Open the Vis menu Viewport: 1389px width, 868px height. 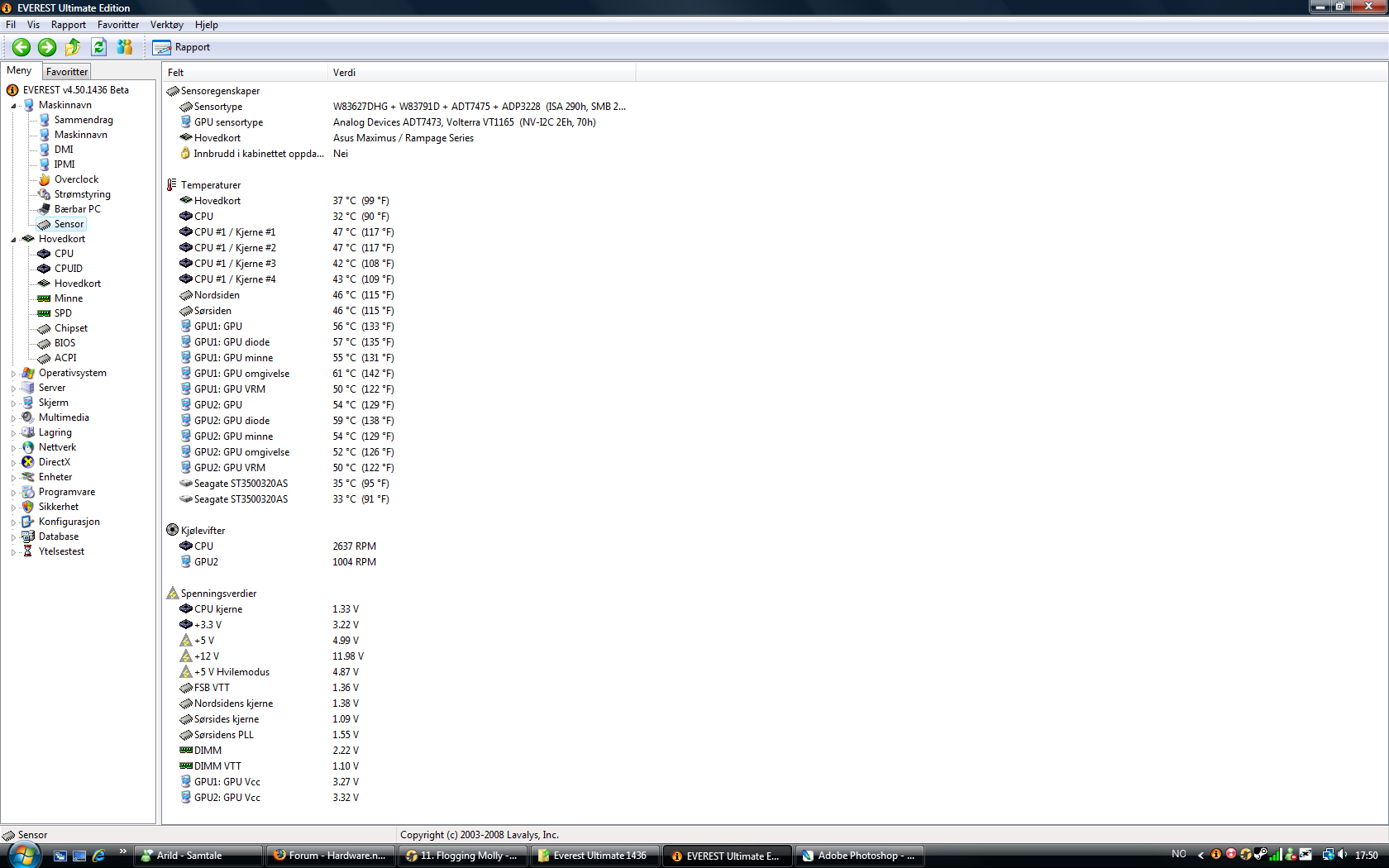tap(33, 25)
